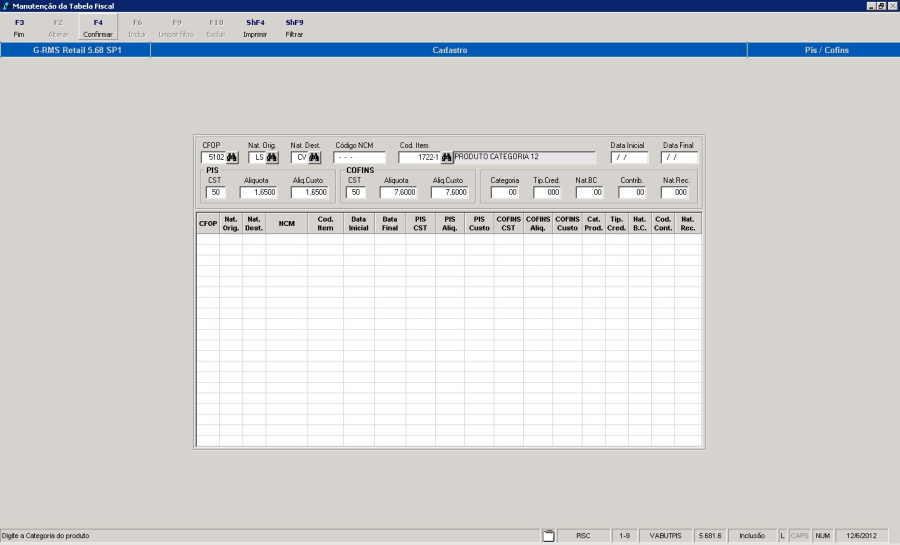Image resolution: width=900 pixels, height=545 pixels.
Task: Open the Nat. Dest. binoculars lookup
Action: (x=314, y=157)
